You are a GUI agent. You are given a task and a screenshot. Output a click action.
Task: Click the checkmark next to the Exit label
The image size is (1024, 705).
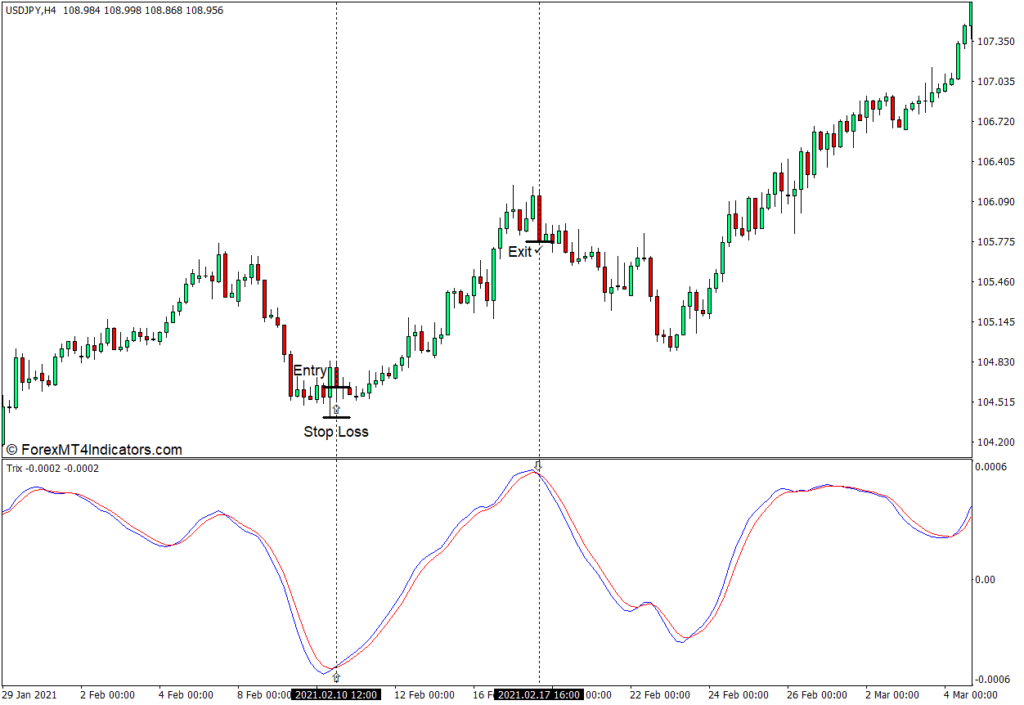(538, 252)
